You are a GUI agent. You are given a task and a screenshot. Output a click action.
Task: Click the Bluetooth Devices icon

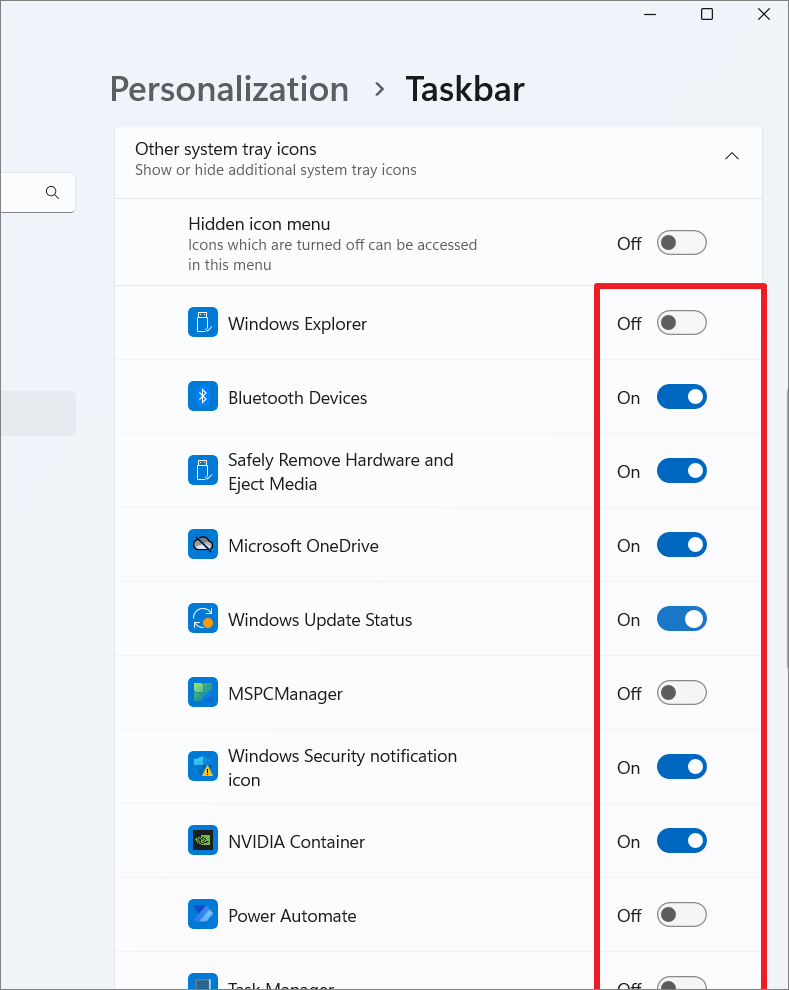(203, 396)
